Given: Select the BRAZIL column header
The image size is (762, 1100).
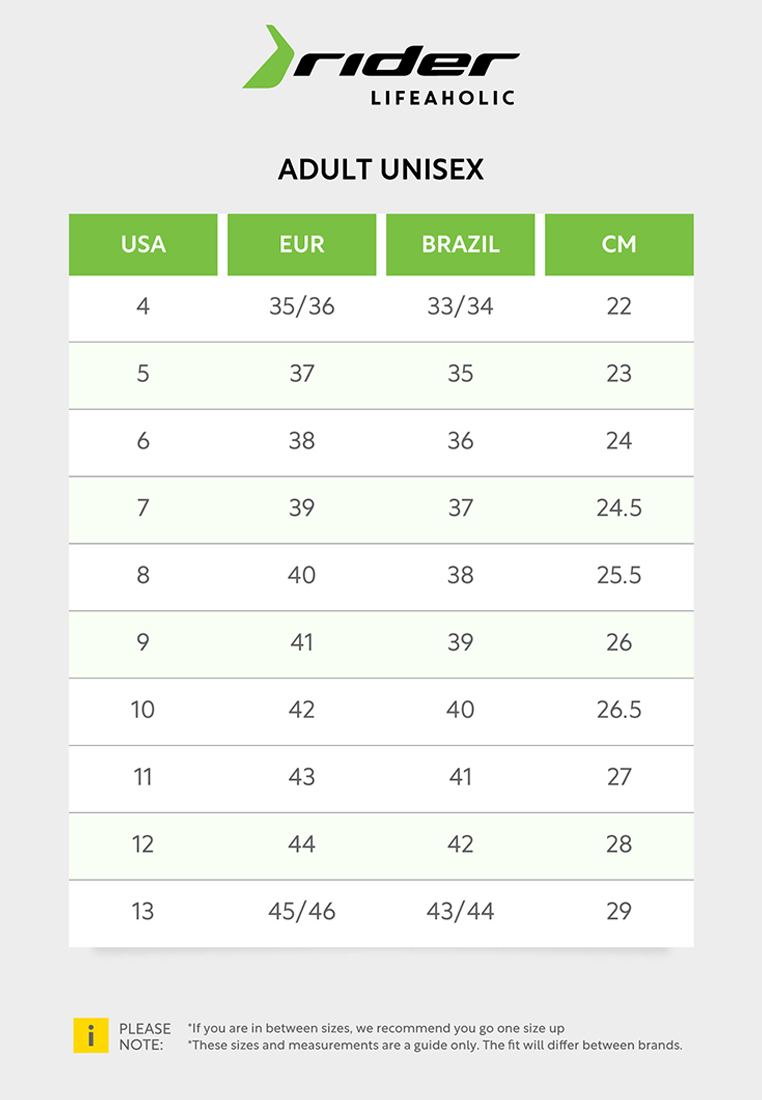Looking at the screenshot, I should (x=460, y=244).
